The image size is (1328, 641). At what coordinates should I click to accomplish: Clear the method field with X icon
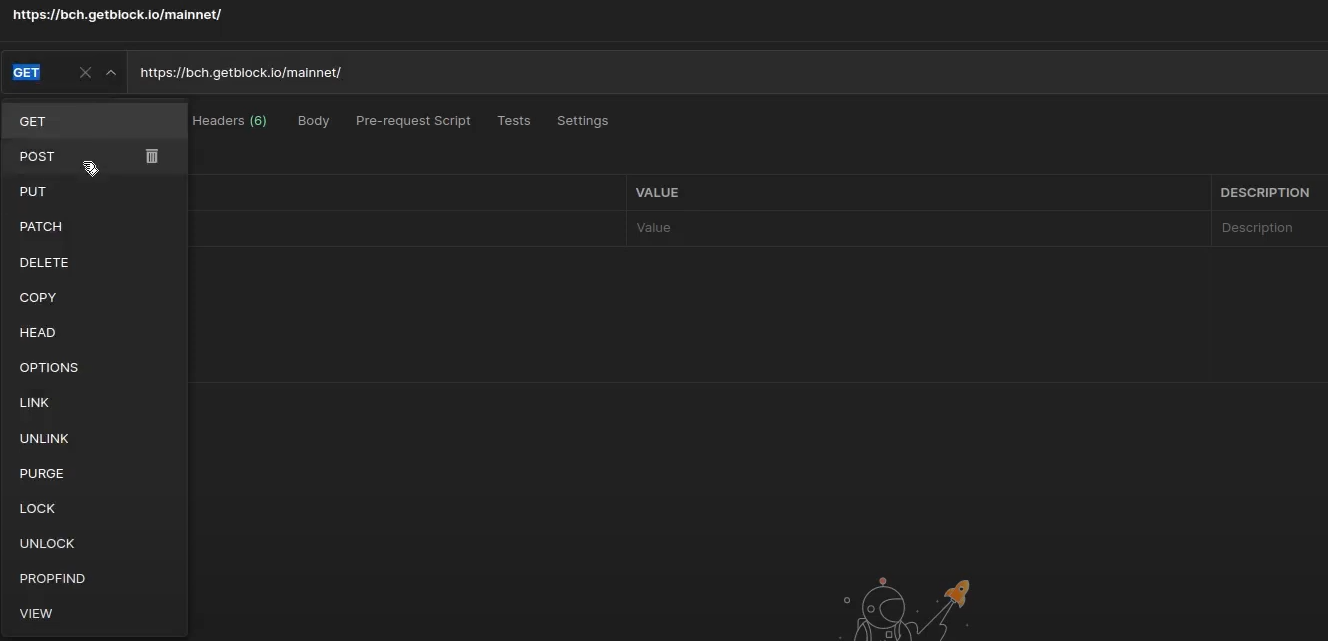[x=85, y=72]
